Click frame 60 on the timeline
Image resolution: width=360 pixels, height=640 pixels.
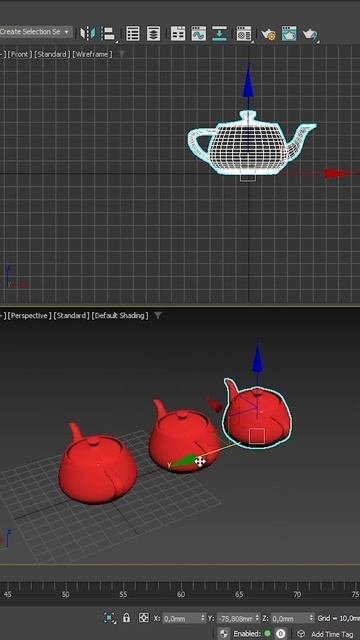pos(181,594)
